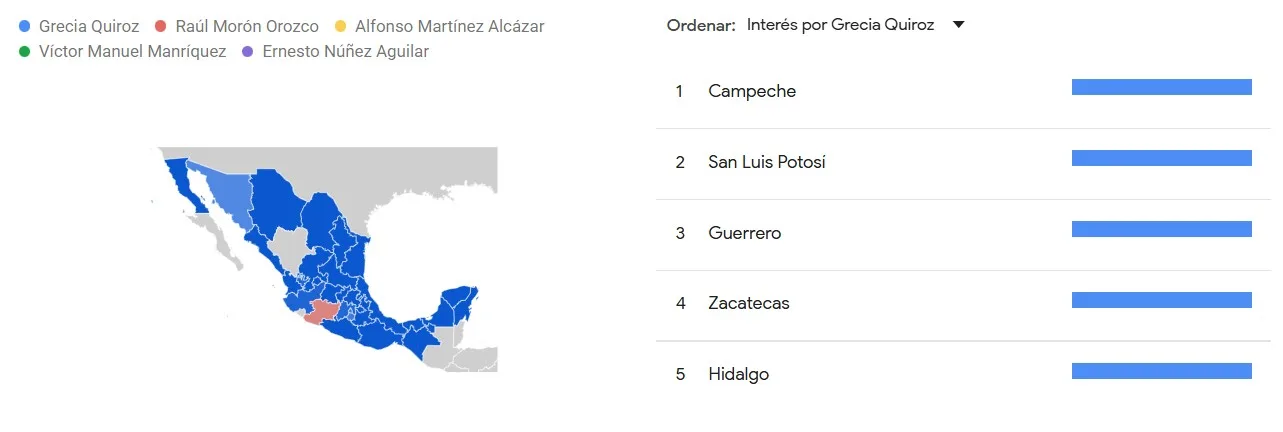Image resolution: width=1283 pixels, height=432 pixels.
Task: Click the Campeche interest bar
Action: click(x=1161, y=87)
